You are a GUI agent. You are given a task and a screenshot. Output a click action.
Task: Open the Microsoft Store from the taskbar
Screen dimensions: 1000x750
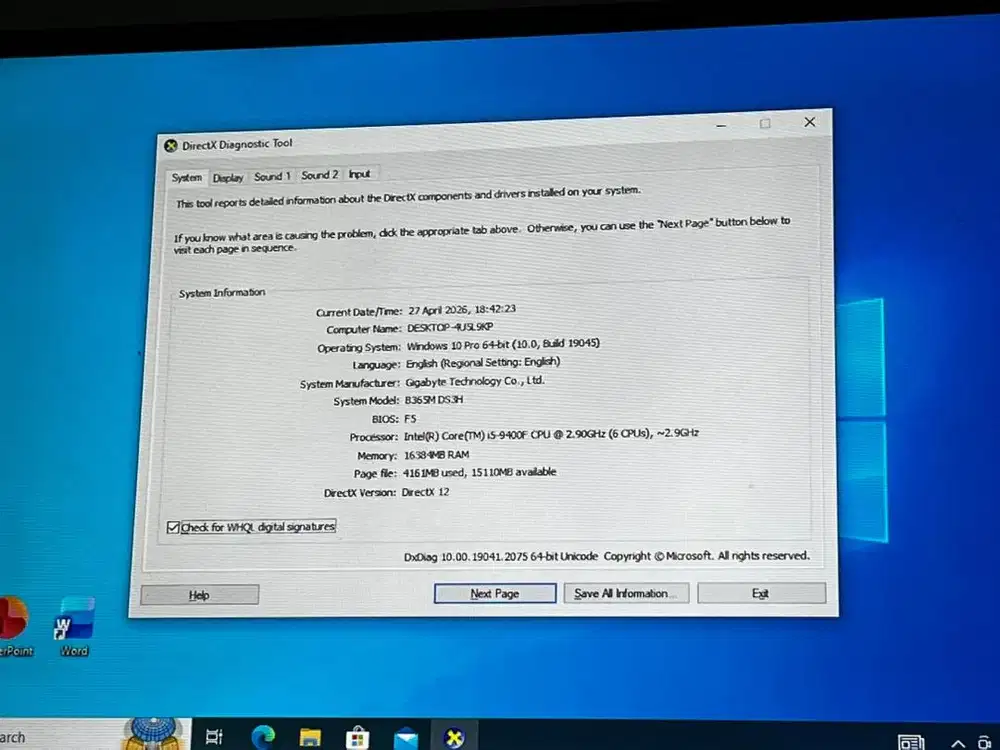[x=358, y=738]
